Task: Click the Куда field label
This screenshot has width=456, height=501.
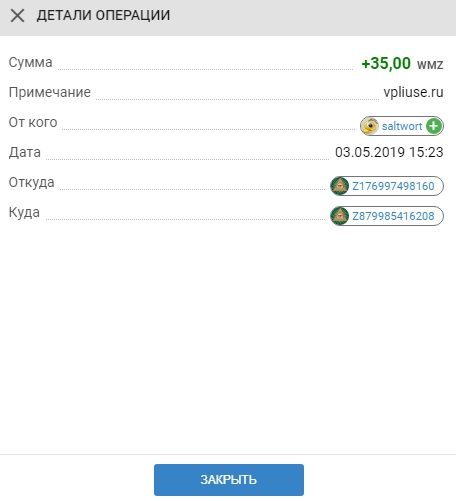Action: click(24, 212)
